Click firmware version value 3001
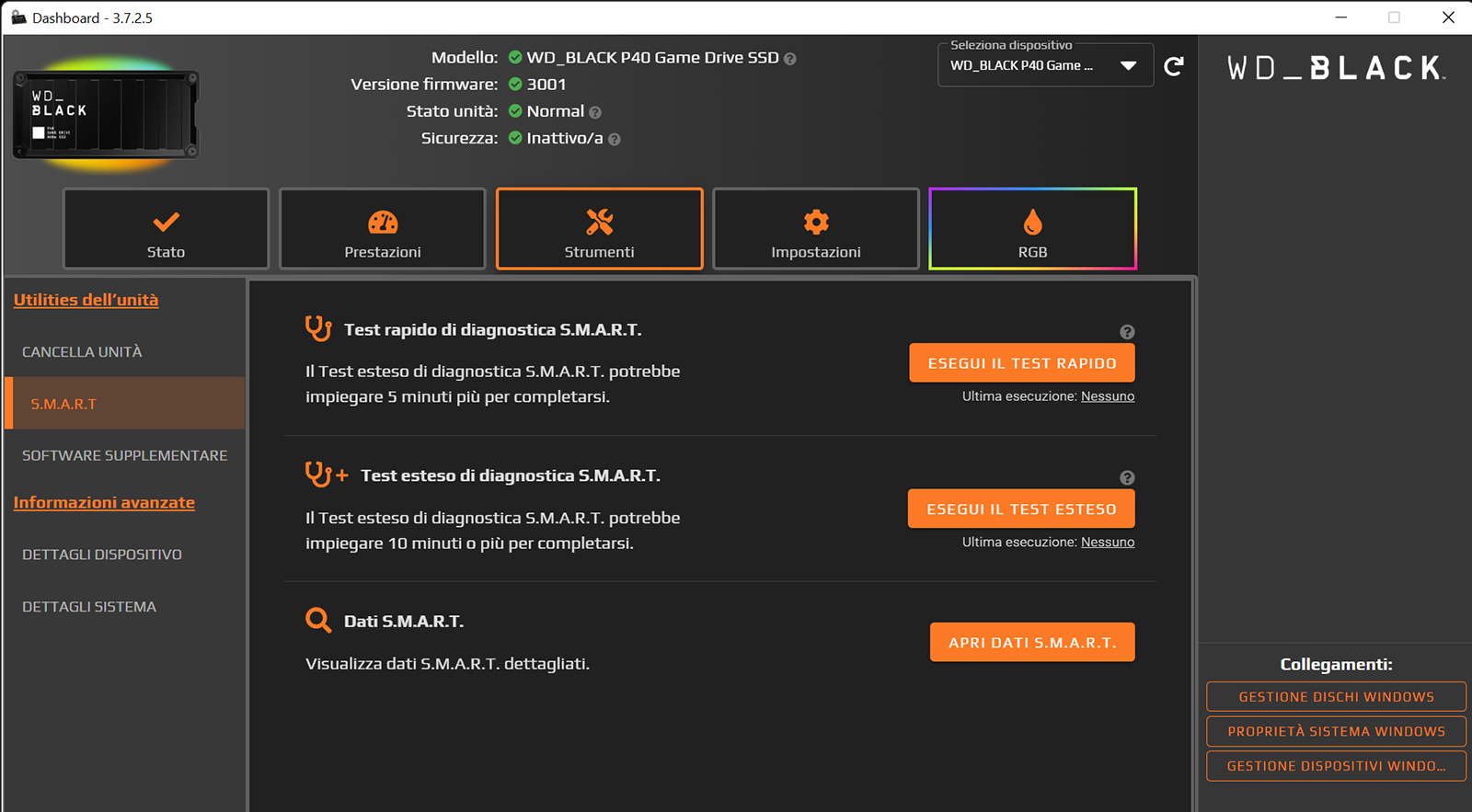The width and height of the screenshot is (1472, 812). [546, 85]
